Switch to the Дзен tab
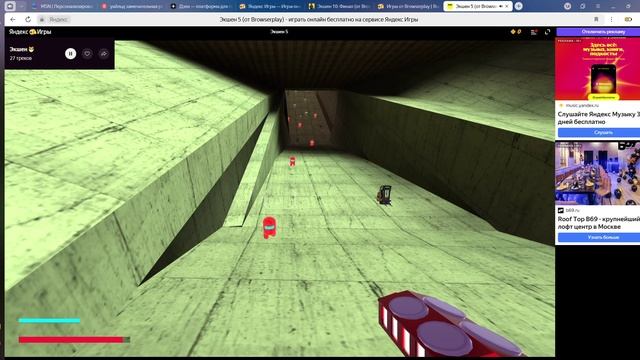 201,6
